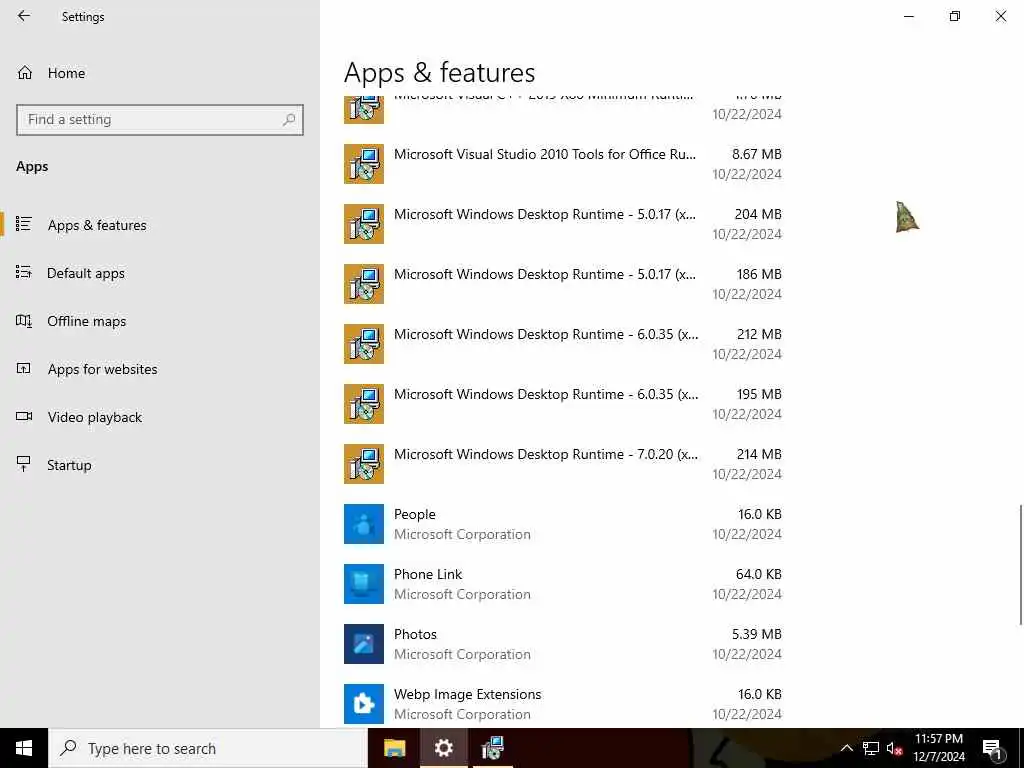
Task: Click the installer icon for Visual Studio 2010 Tools
Action: click(x=364, y=164)
